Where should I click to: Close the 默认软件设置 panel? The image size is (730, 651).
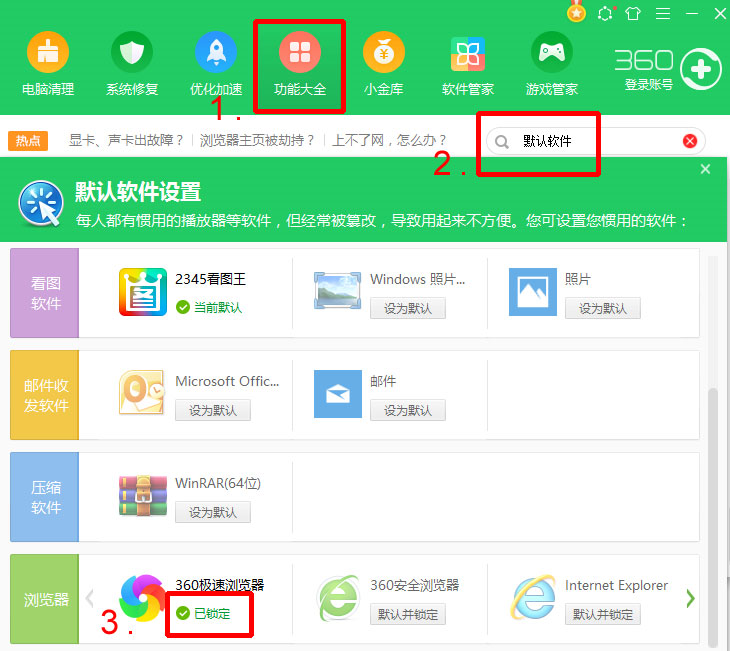(x=705, y=169)
